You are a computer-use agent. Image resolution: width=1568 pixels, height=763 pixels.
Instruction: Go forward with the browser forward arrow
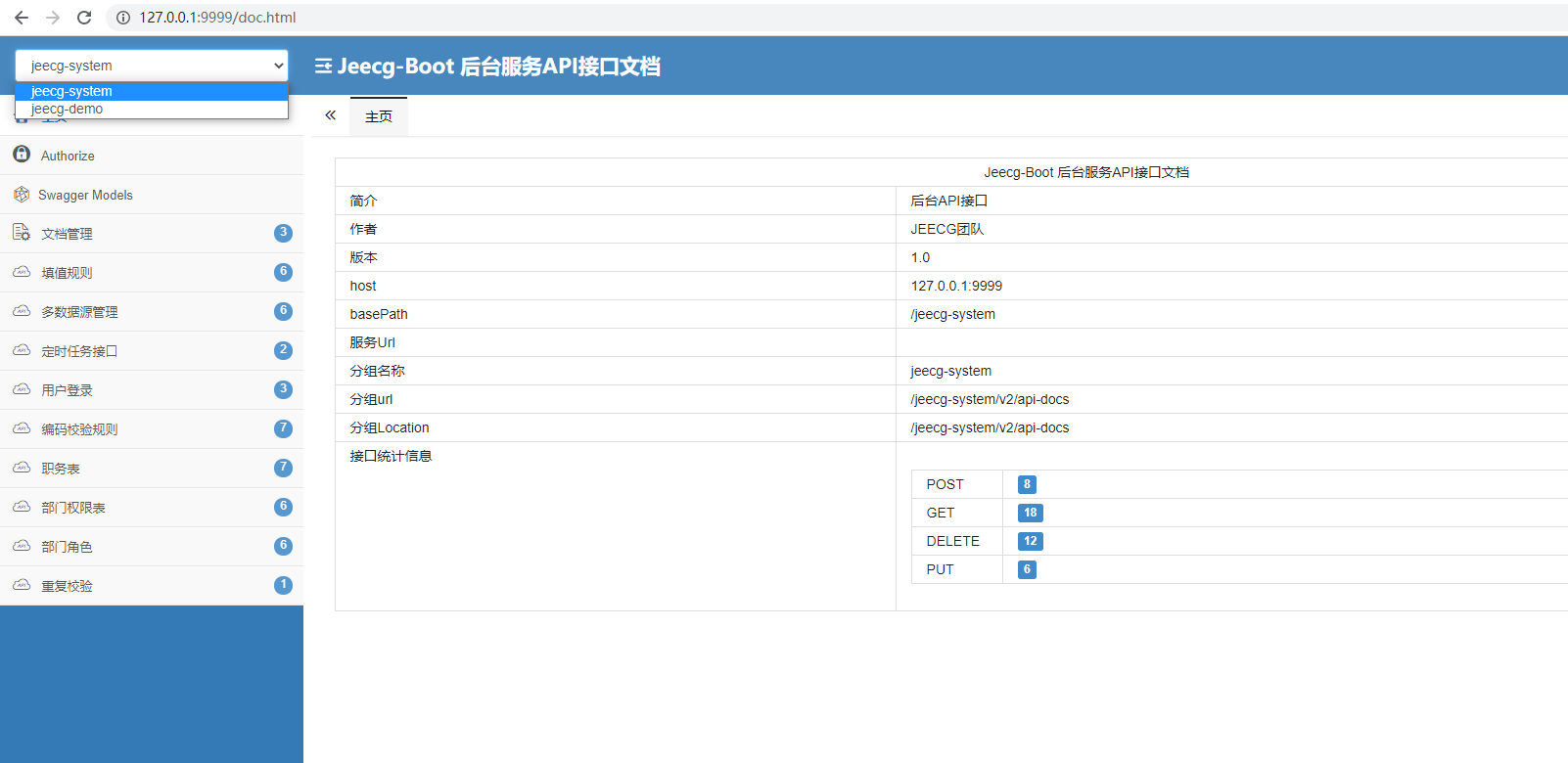click(53, 18)
